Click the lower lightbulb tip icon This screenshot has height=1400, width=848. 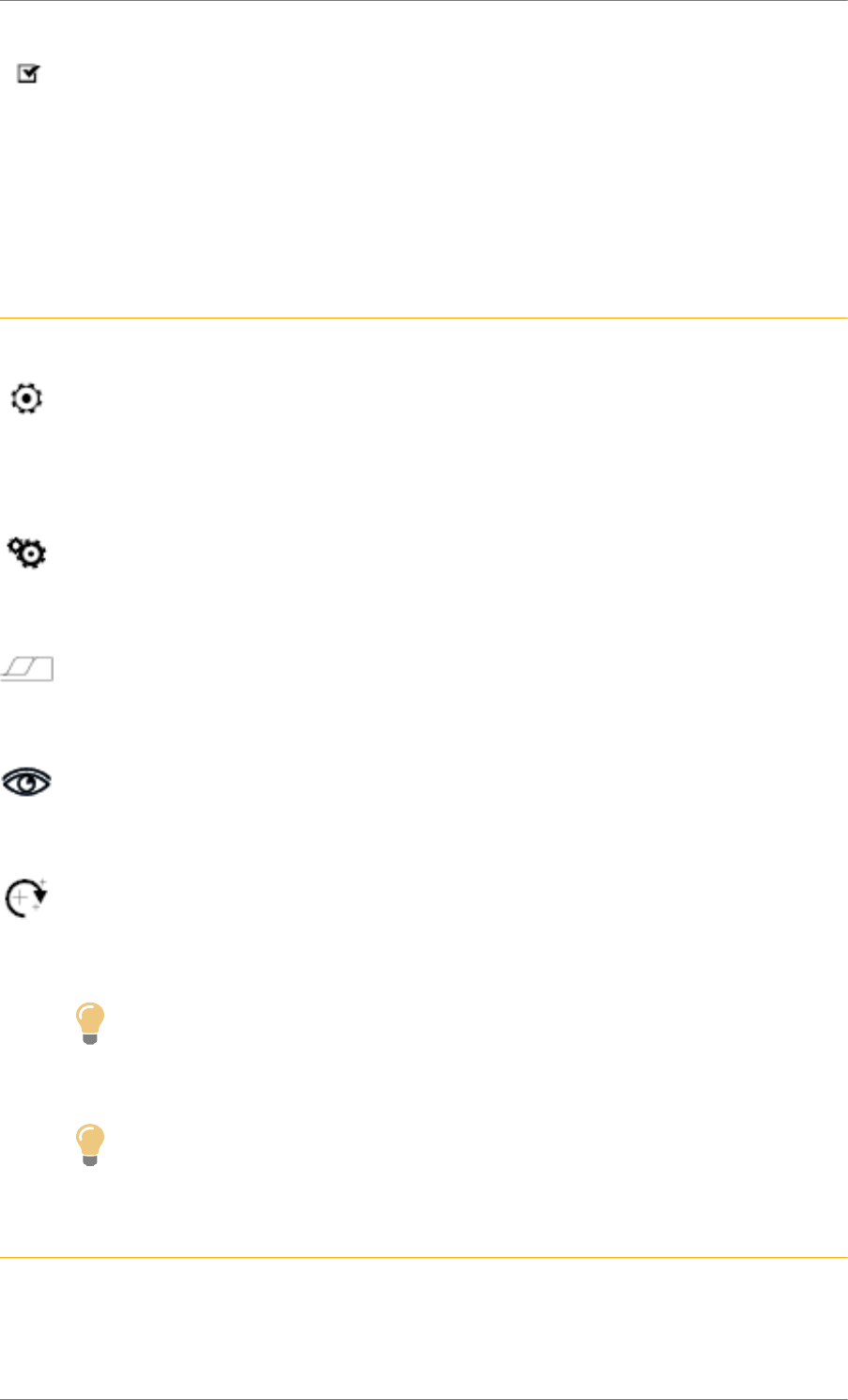click(90, 1145)
